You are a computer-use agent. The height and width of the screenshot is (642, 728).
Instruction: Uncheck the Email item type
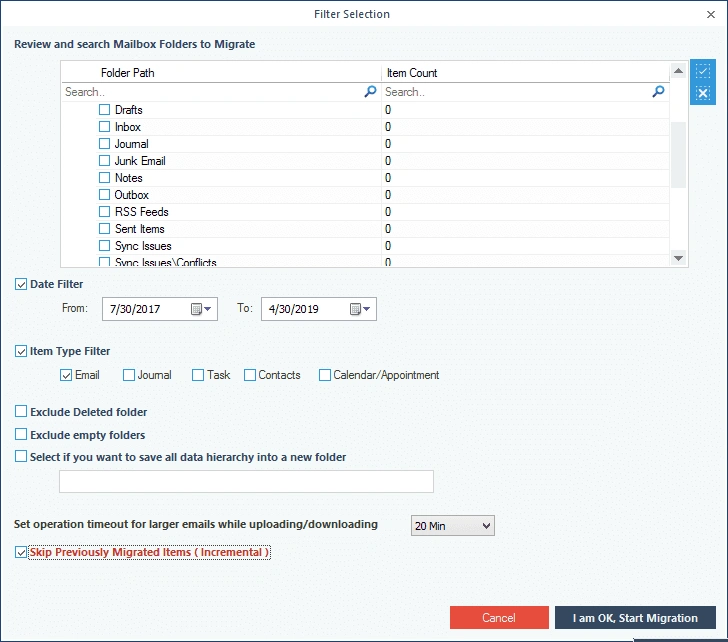(66, 375)
